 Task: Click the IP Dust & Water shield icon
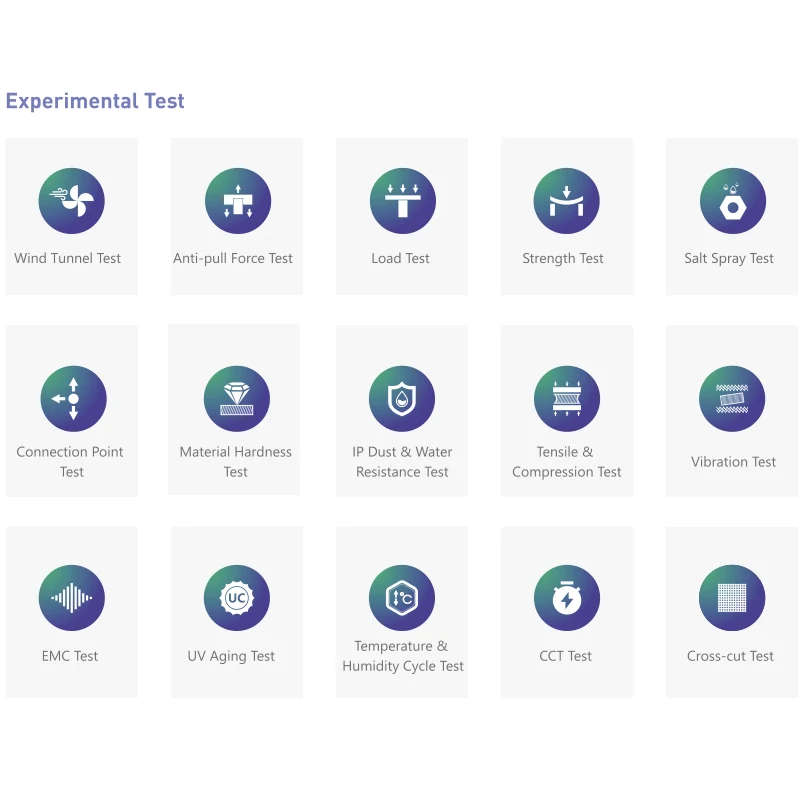click(402, 399)
